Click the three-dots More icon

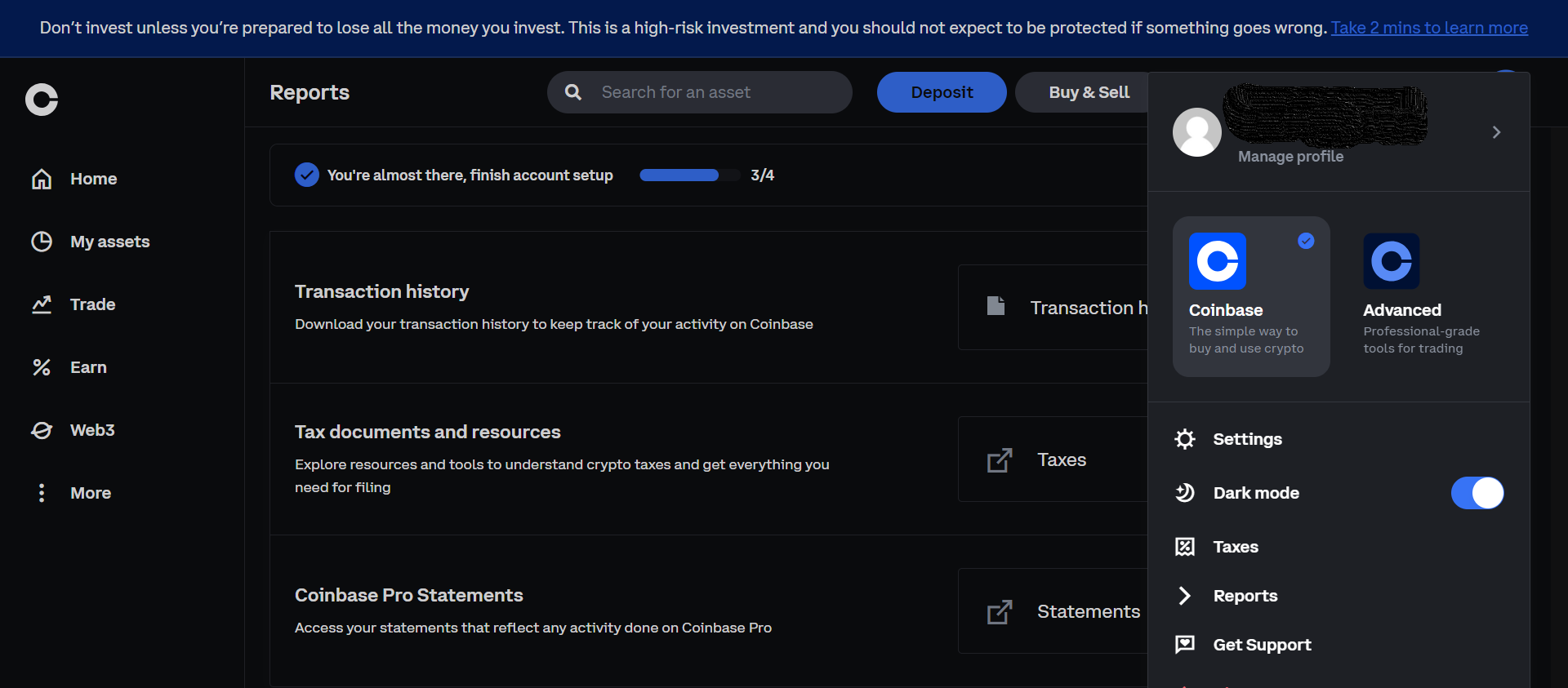pyautogui.click(x=42, y=493)
